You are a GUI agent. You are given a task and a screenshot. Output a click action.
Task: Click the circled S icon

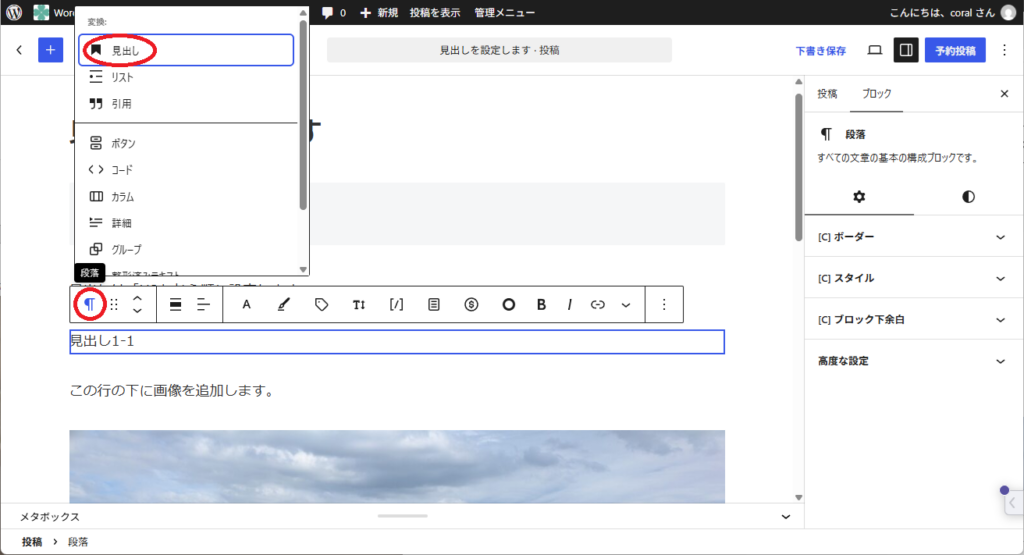tap(472, 304)
